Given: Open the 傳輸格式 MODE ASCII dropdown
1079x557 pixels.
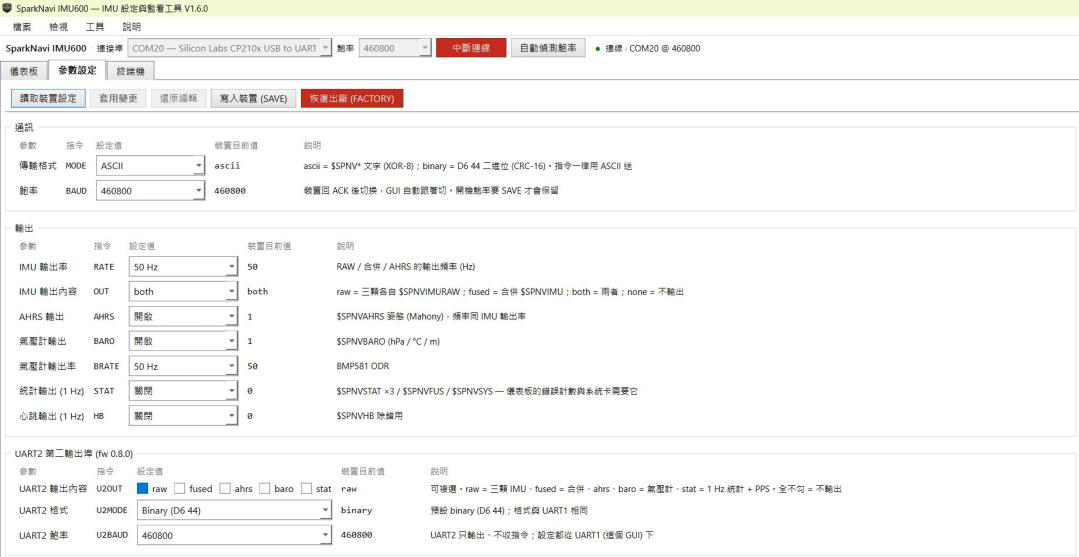Looking at the screenshot, I should click(150, 166).
